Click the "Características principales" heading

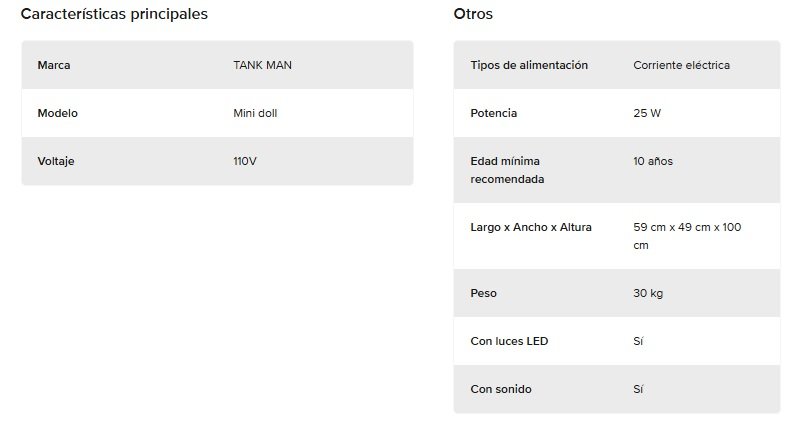[x=115, y=15]
